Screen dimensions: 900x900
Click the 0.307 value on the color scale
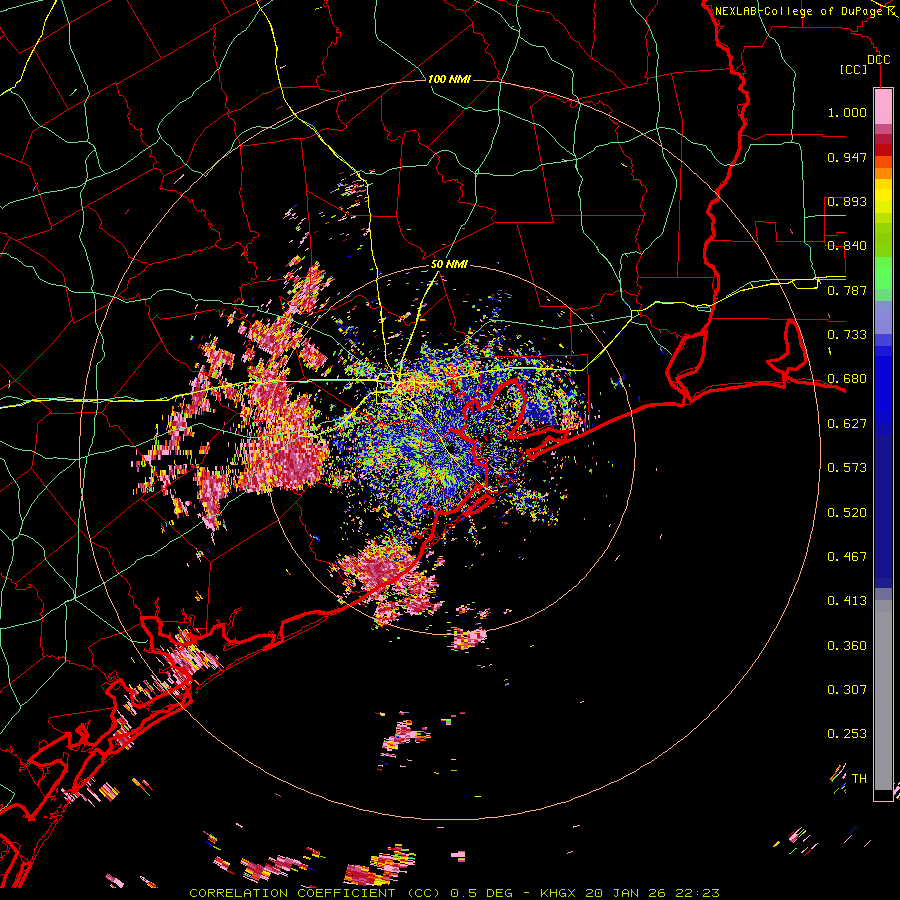(x=847, y=690)
